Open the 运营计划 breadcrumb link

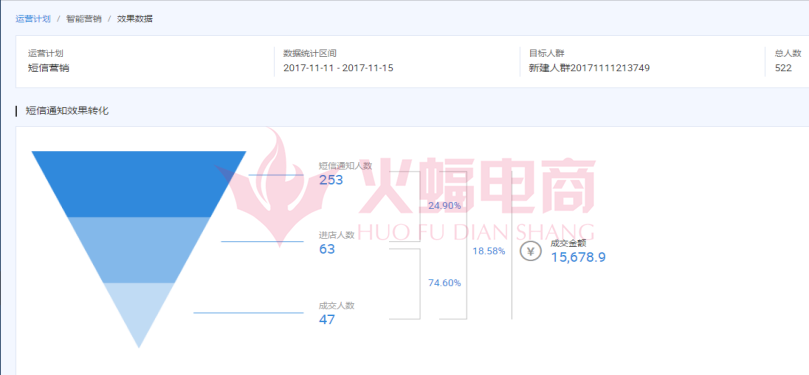tap(33, 19)
